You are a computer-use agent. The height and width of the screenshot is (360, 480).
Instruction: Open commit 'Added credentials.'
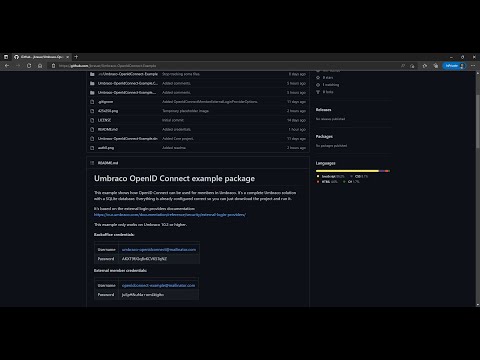pyautogui.click(x=176, y=129)
